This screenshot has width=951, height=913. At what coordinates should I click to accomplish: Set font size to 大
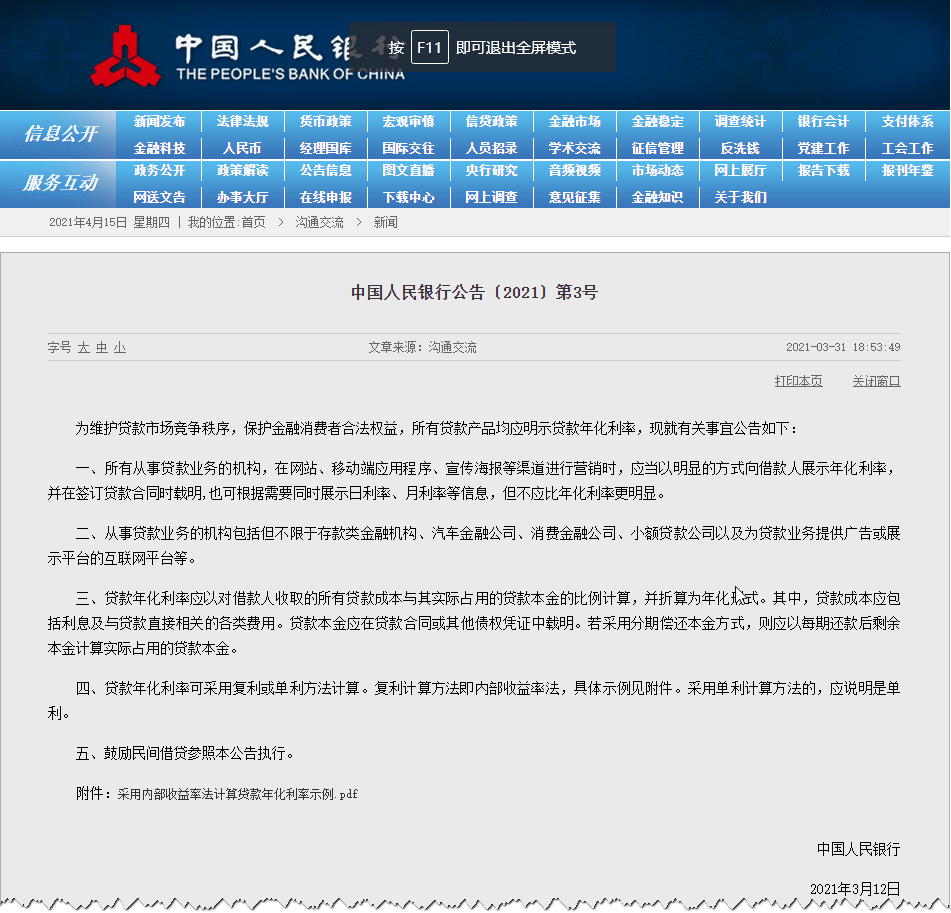click(84, 348)
